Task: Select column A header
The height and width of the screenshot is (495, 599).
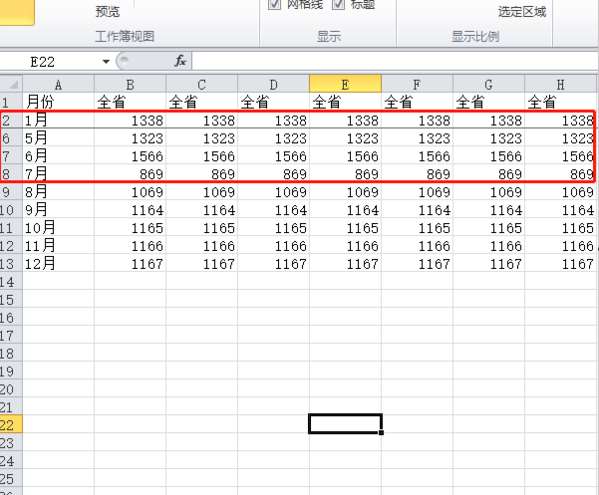Action: [x=58, y=84]
